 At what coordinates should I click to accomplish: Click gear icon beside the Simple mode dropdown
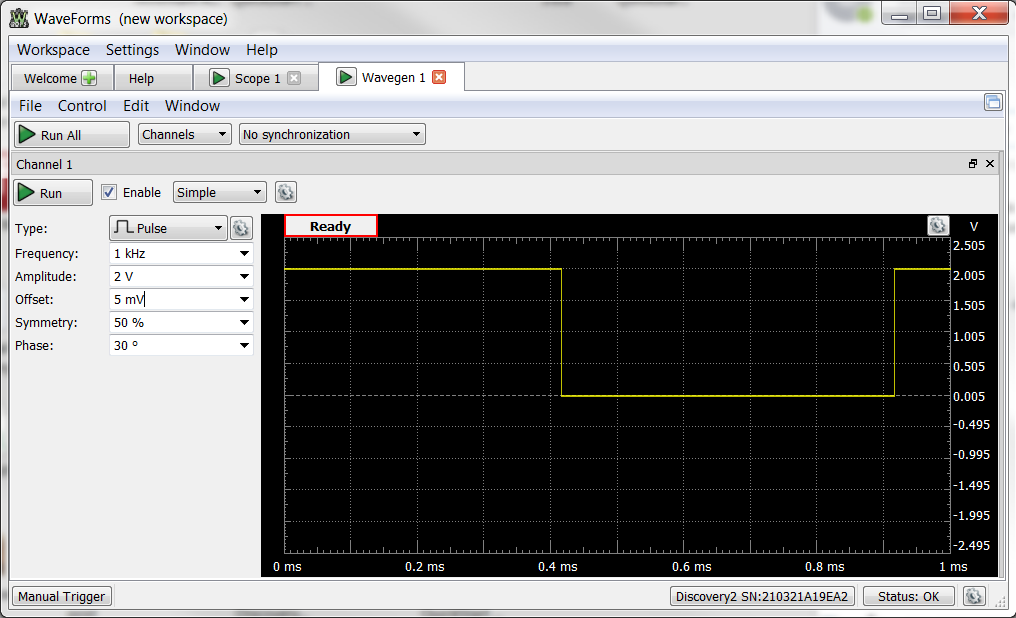point(285,192)
